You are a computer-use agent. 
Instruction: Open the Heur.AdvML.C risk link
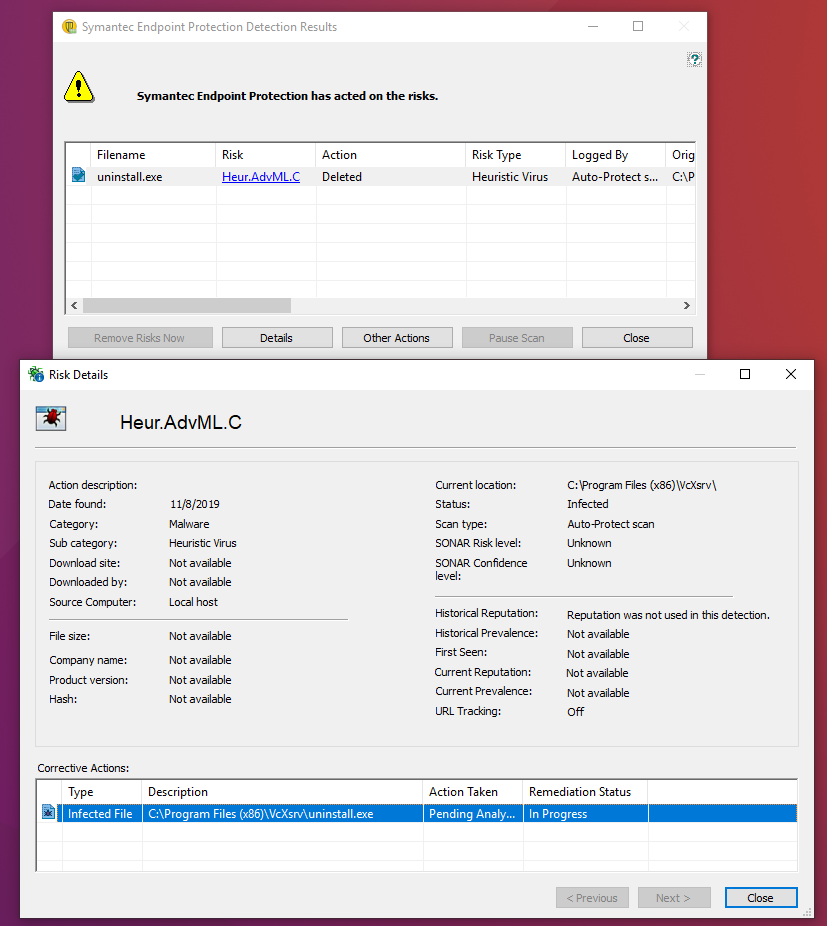point(261,177)
